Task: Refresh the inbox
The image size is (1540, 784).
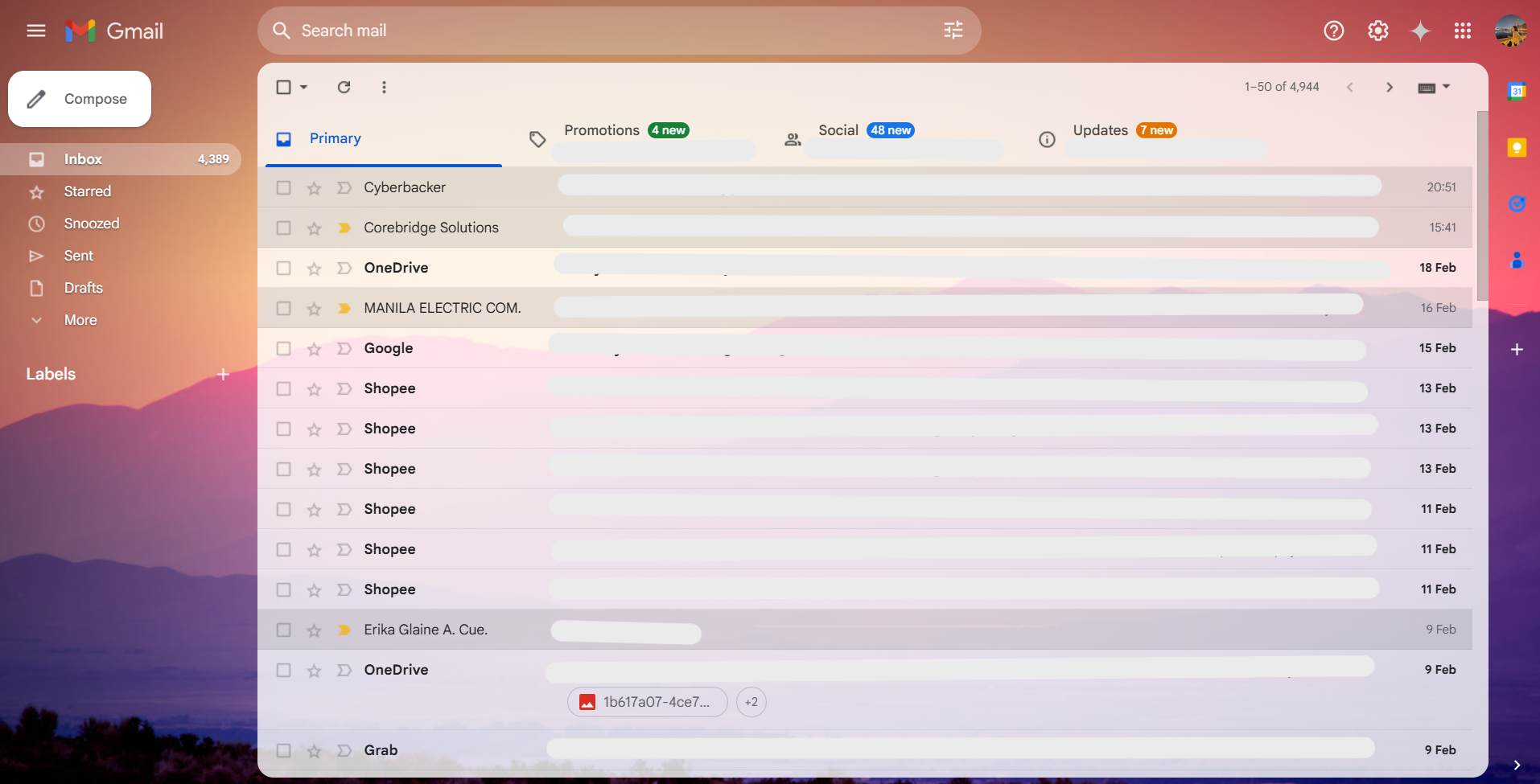Action: [344, 87]
